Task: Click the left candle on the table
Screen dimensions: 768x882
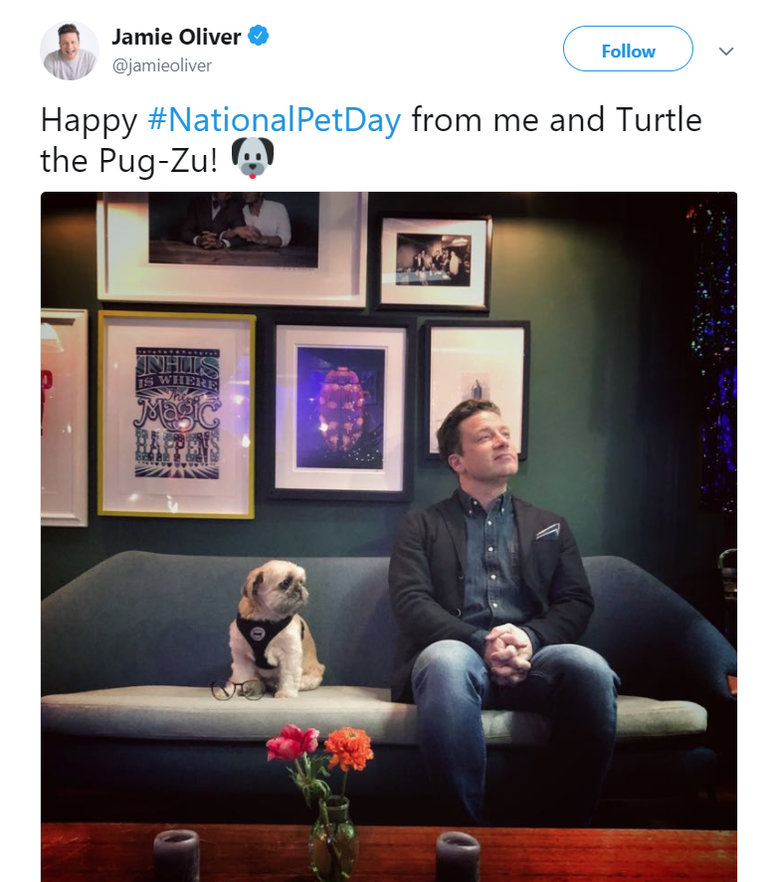Action: pyautogui.click(x=176, y=856)
